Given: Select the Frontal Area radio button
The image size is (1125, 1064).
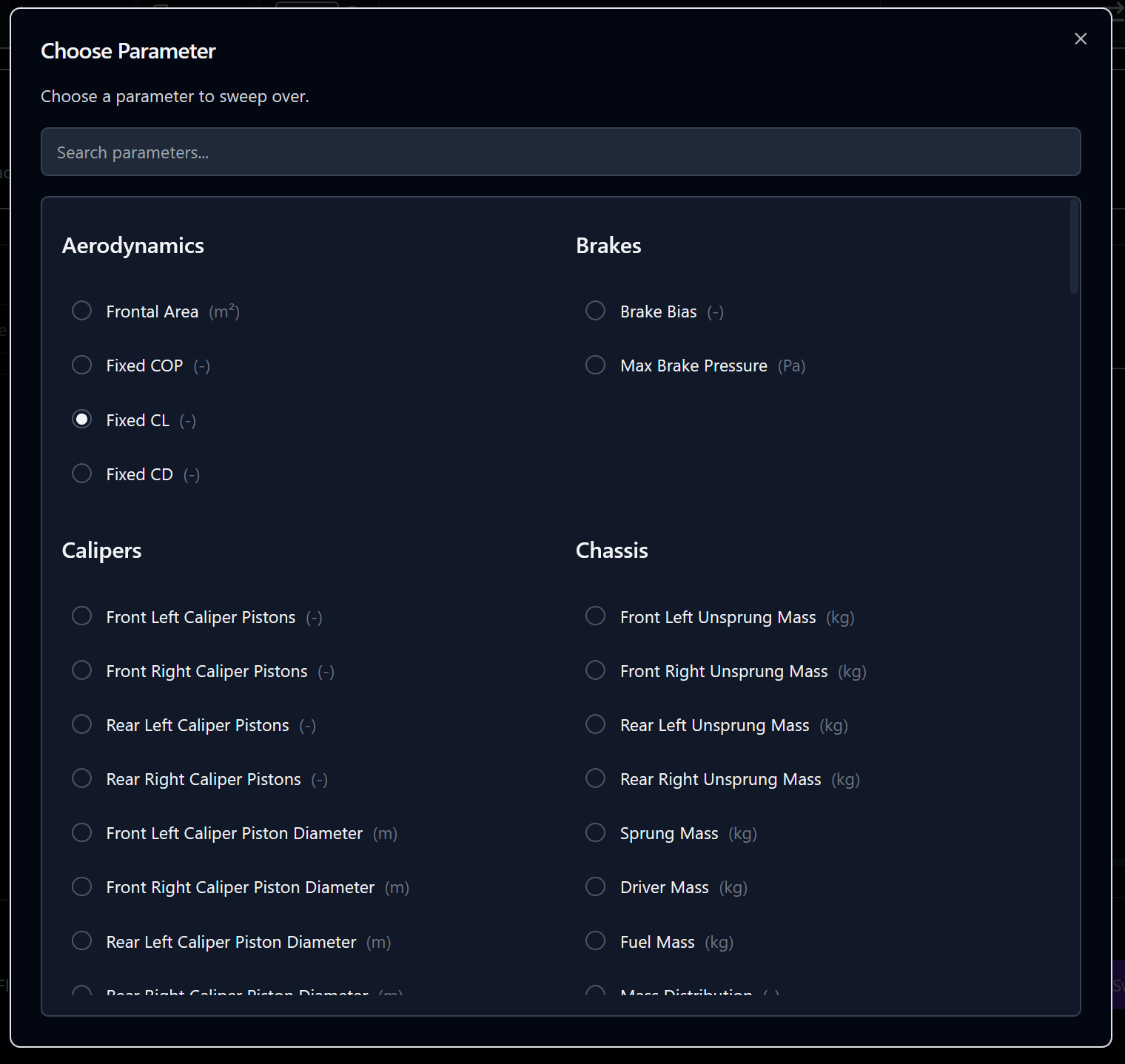Looking at the screenshot, I should click(x=82, y=311).
